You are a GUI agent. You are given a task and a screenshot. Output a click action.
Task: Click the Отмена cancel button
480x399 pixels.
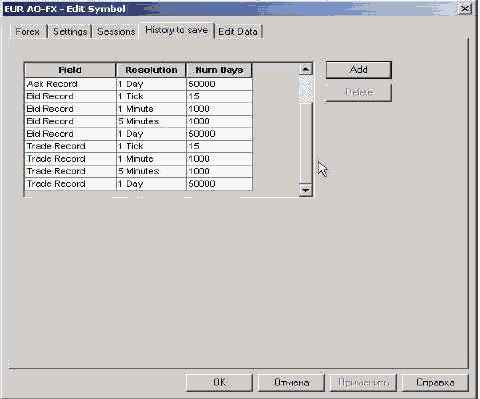pyautogui.click(x=291, y=382)
